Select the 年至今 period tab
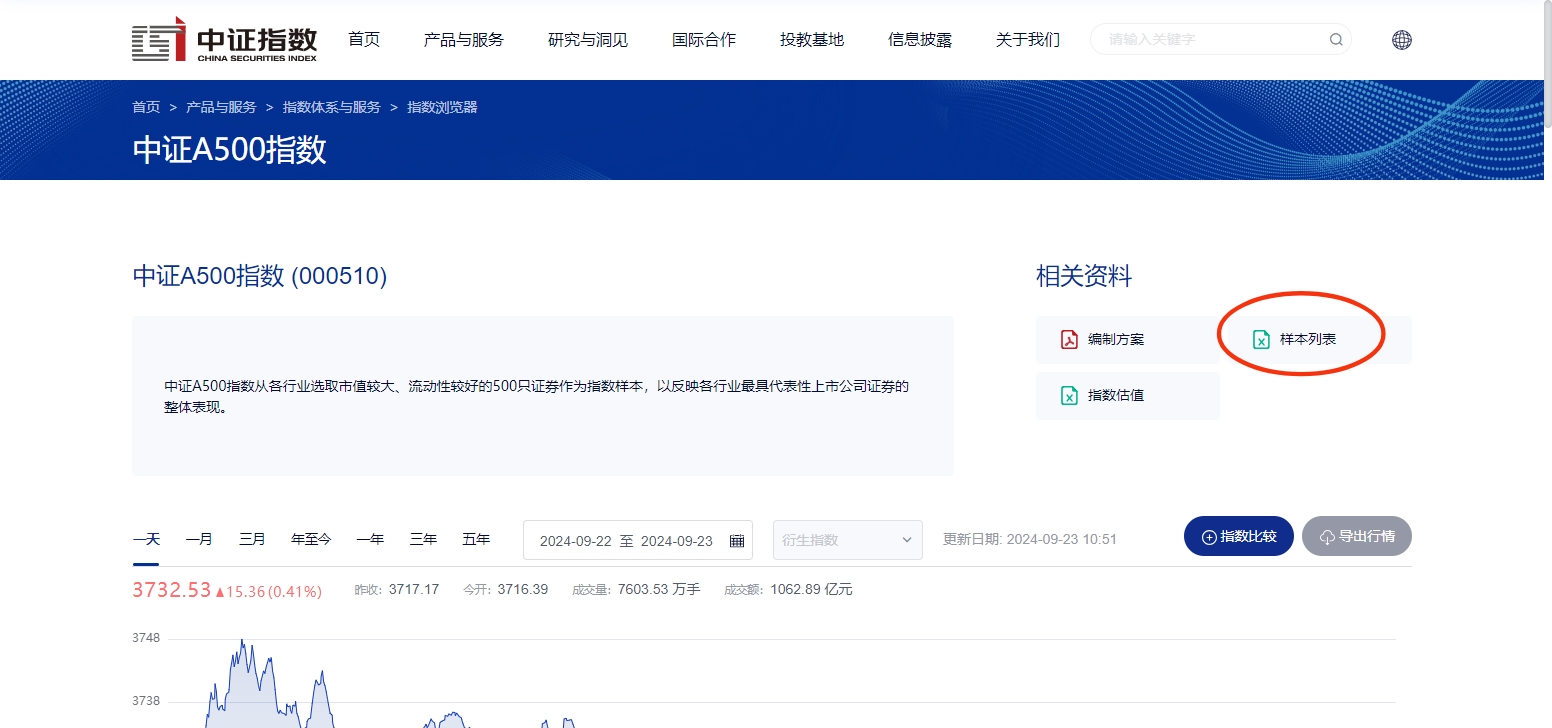 coord(311,539)
